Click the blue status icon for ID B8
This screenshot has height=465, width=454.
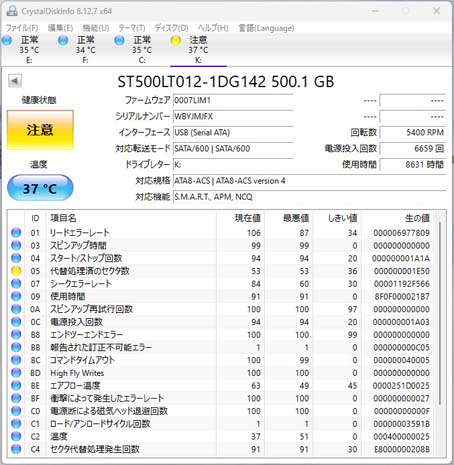16,334
